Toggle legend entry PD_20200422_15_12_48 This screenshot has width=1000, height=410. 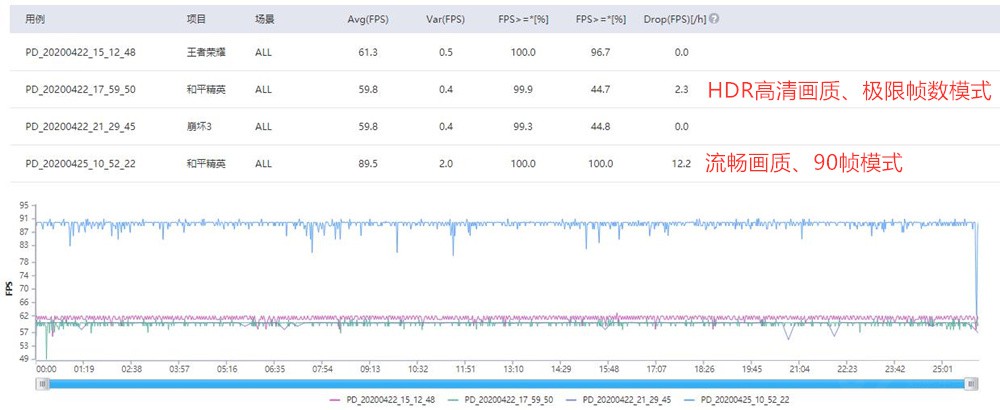[x=383, y=399]
